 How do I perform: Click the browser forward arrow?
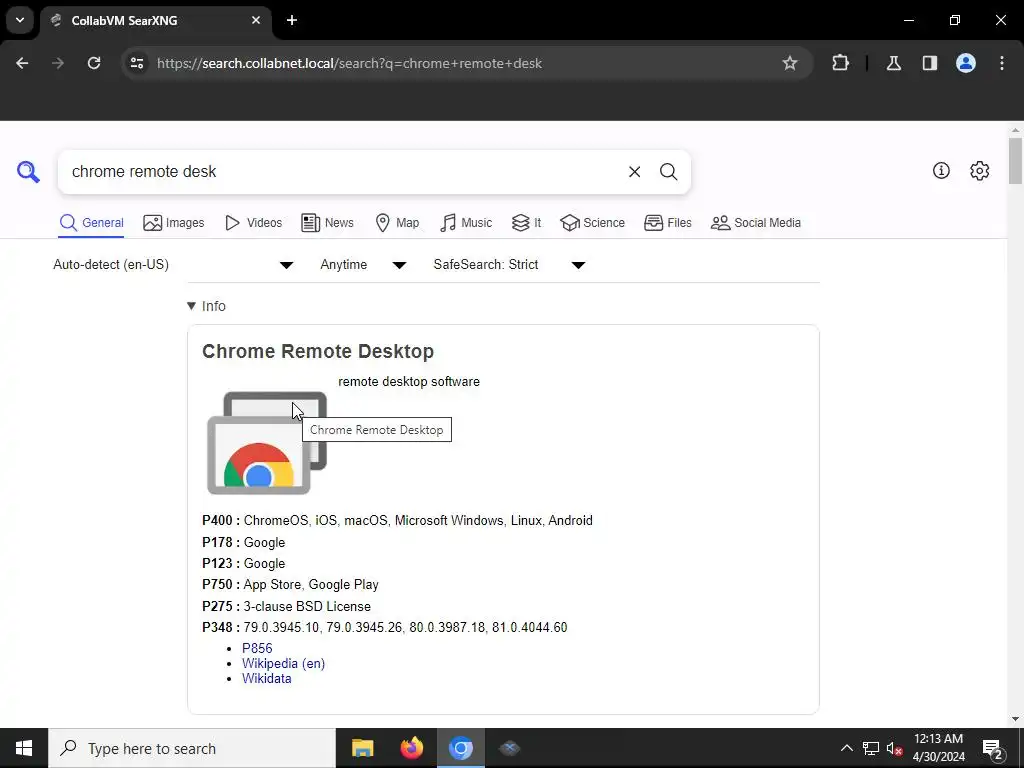tap(58, 63)
